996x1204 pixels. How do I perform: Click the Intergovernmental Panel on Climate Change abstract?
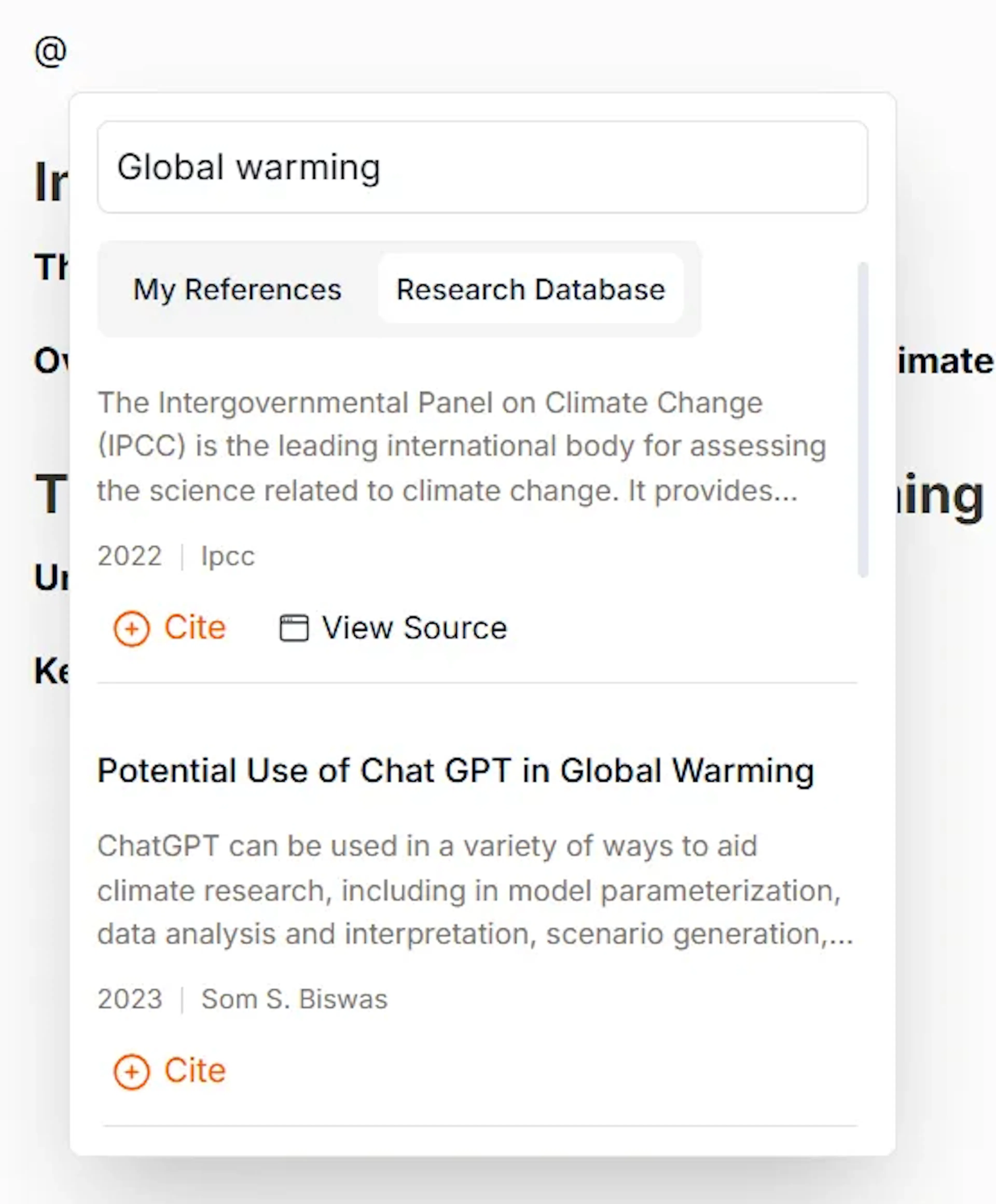coord(462,447)
